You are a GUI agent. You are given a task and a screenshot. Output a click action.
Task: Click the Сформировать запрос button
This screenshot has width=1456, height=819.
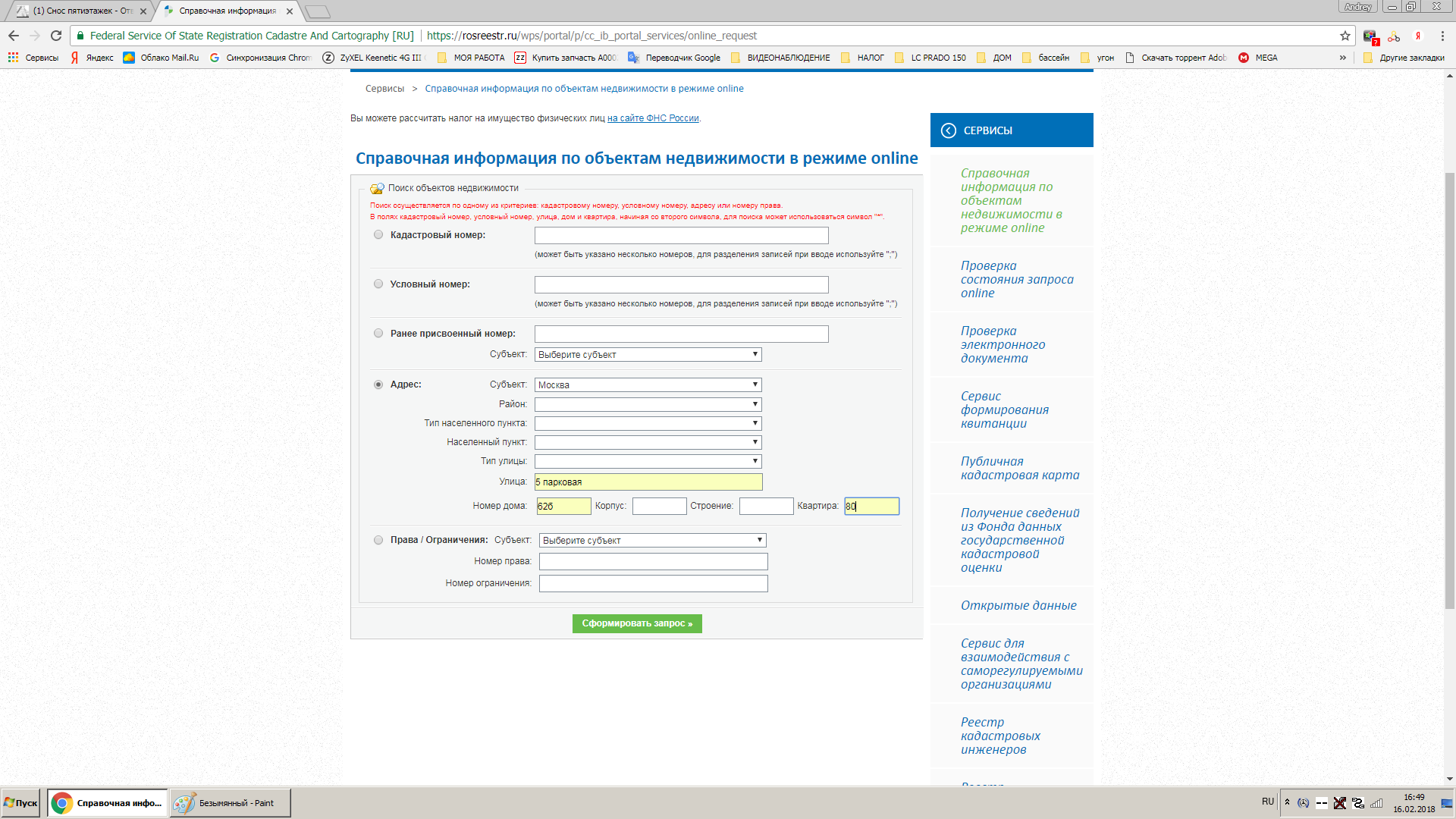[x=637, y=623]
